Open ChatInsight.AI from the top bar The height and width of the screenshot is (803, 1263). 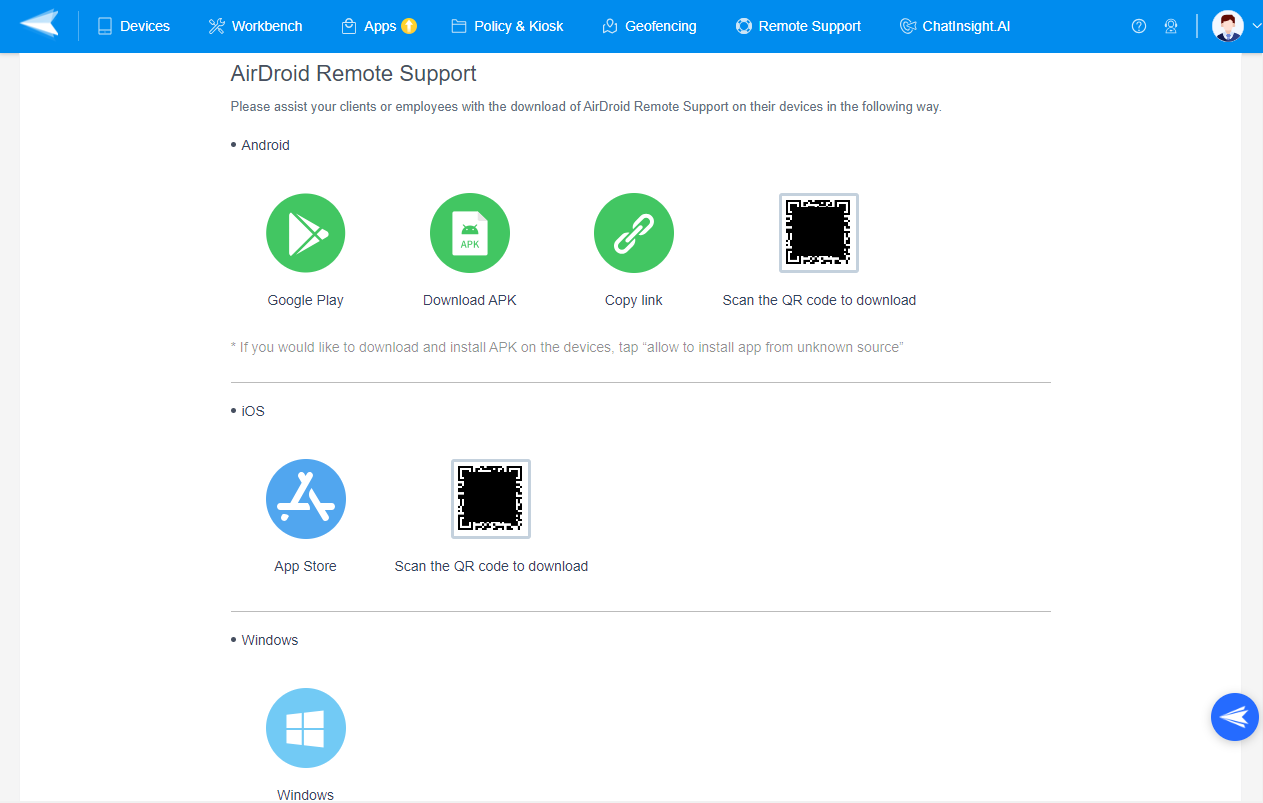955,26
